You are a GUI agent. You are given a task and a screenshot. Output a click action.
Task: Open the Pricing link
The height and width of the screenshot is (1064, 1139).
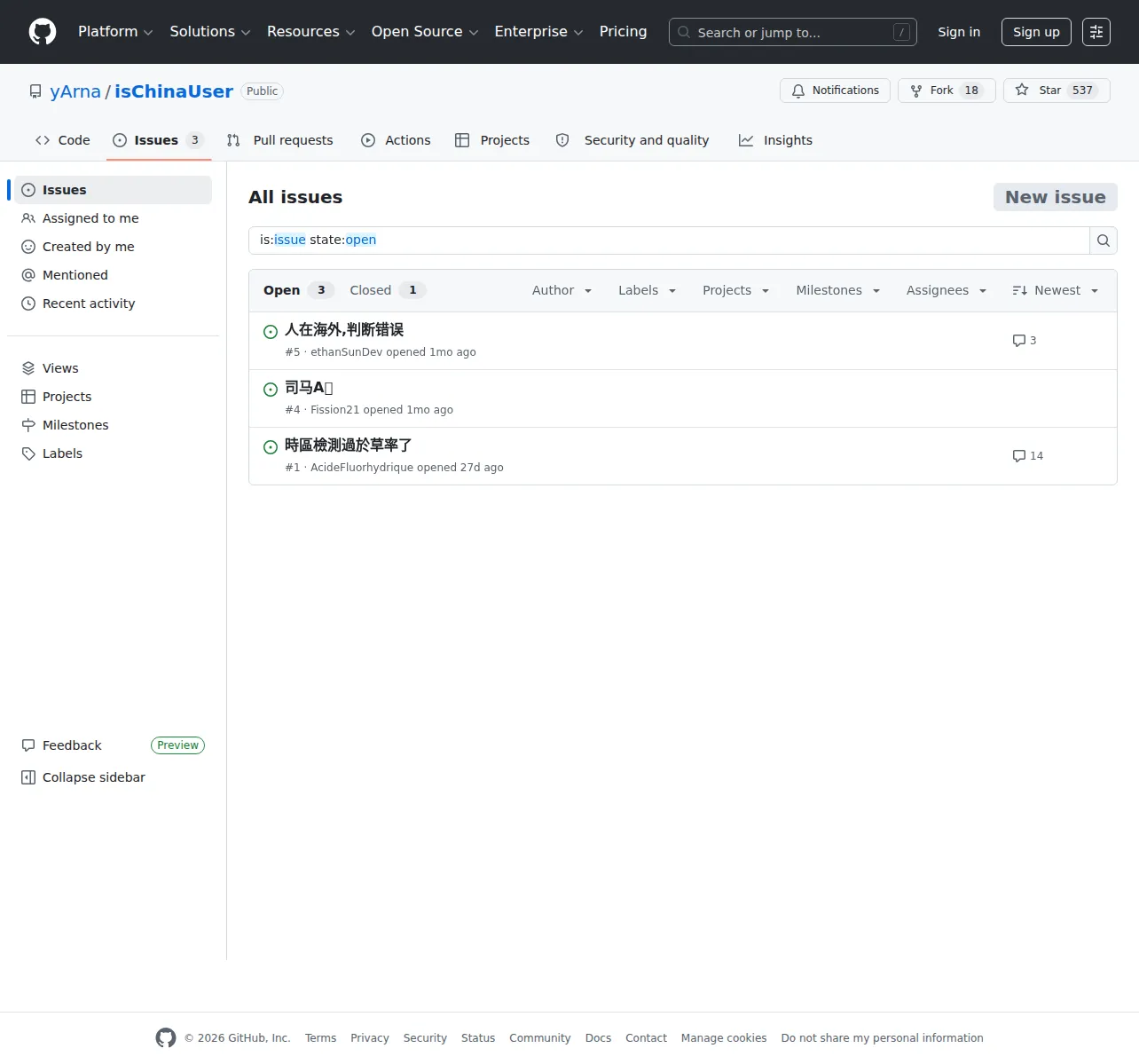[623, 32]
